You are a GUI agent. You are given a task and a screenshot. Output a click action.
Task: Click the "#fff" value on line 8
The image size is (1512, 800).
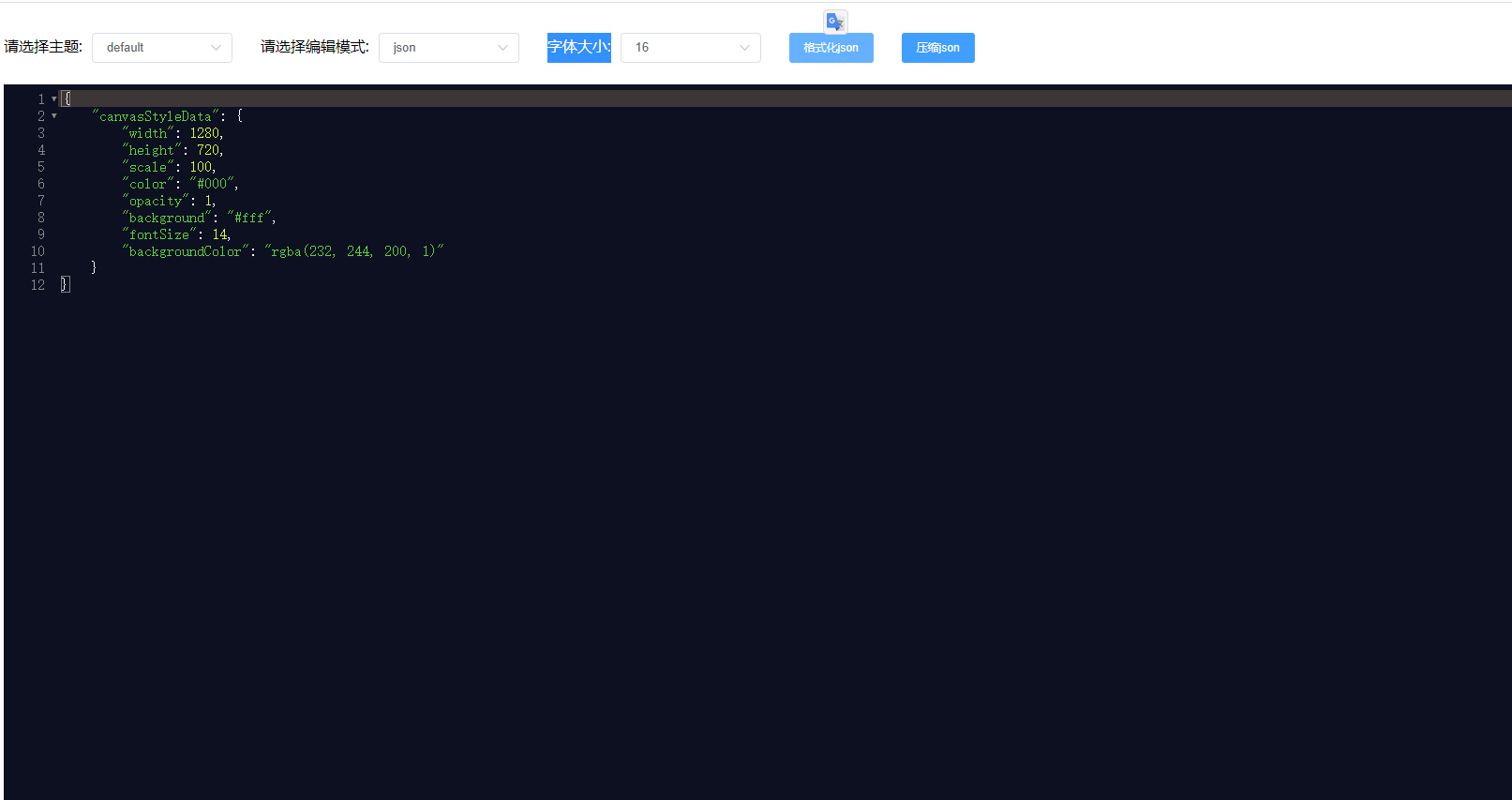pyautogui.click(x=249, y=218)
